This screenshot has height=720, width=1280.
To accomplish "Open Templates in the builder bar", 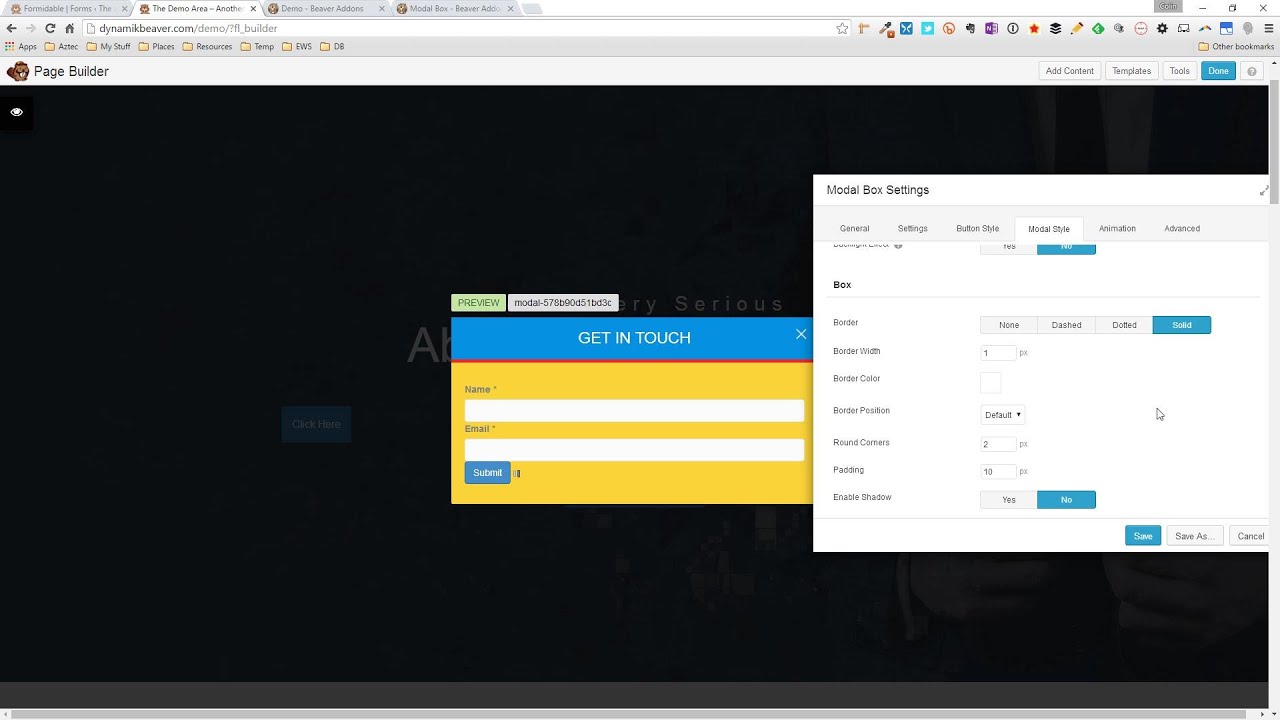I will 1132,71.
